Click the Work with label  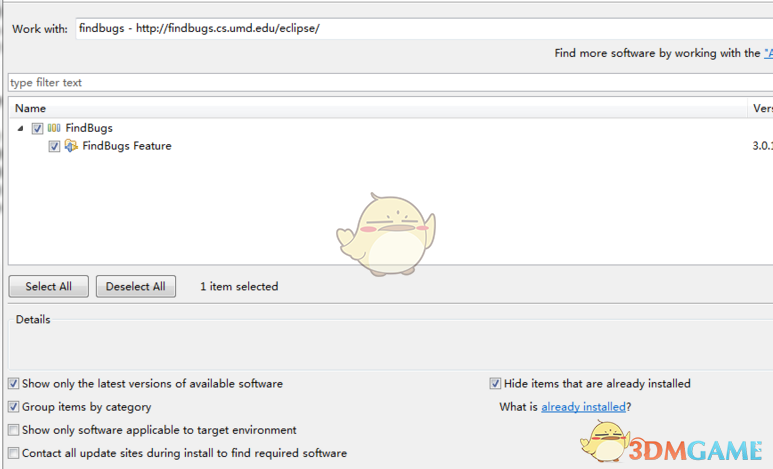40,29
